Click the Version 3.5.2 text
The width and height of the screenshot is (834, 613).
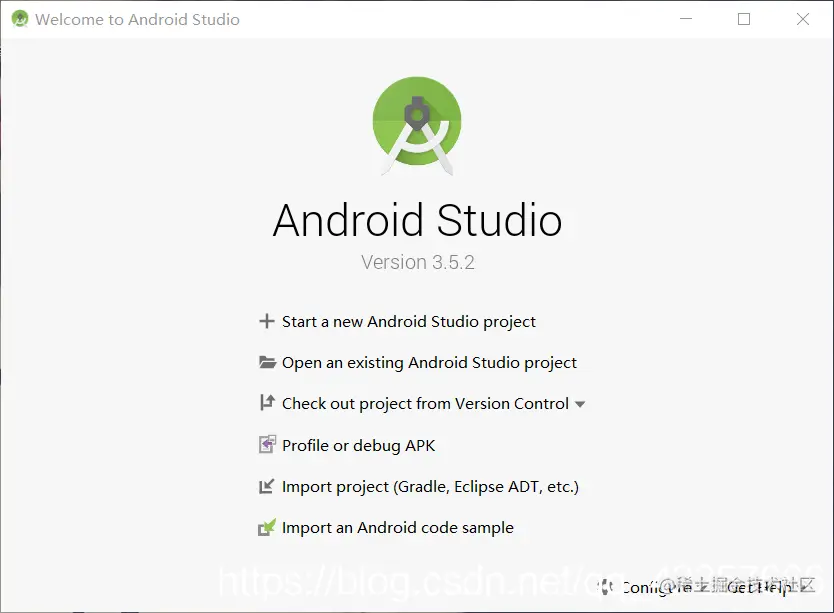pyautogui.click(x=418, y=262)
